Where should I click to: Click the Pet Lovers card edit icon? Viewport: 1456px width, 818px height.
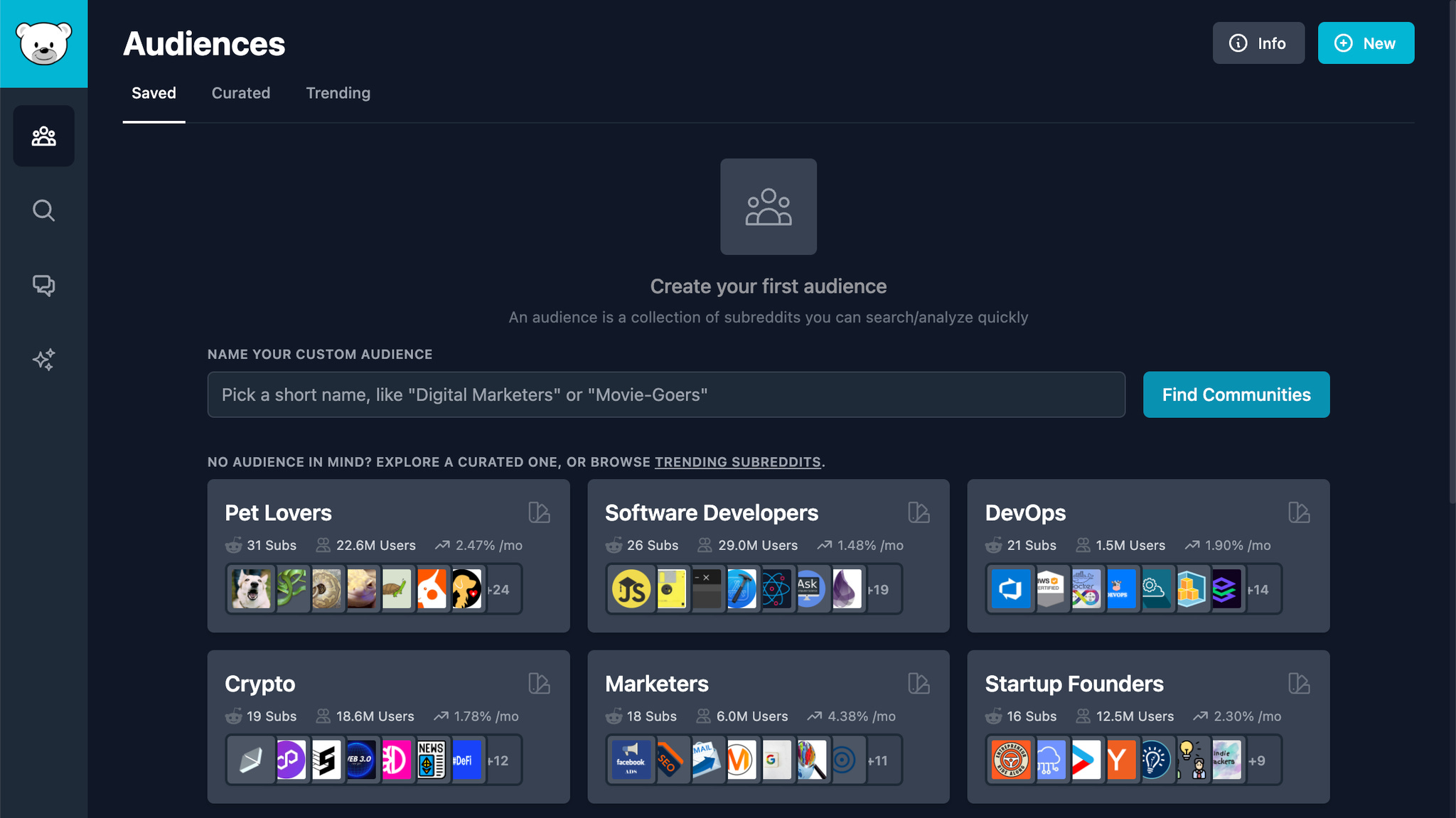[x=539, y=512]
